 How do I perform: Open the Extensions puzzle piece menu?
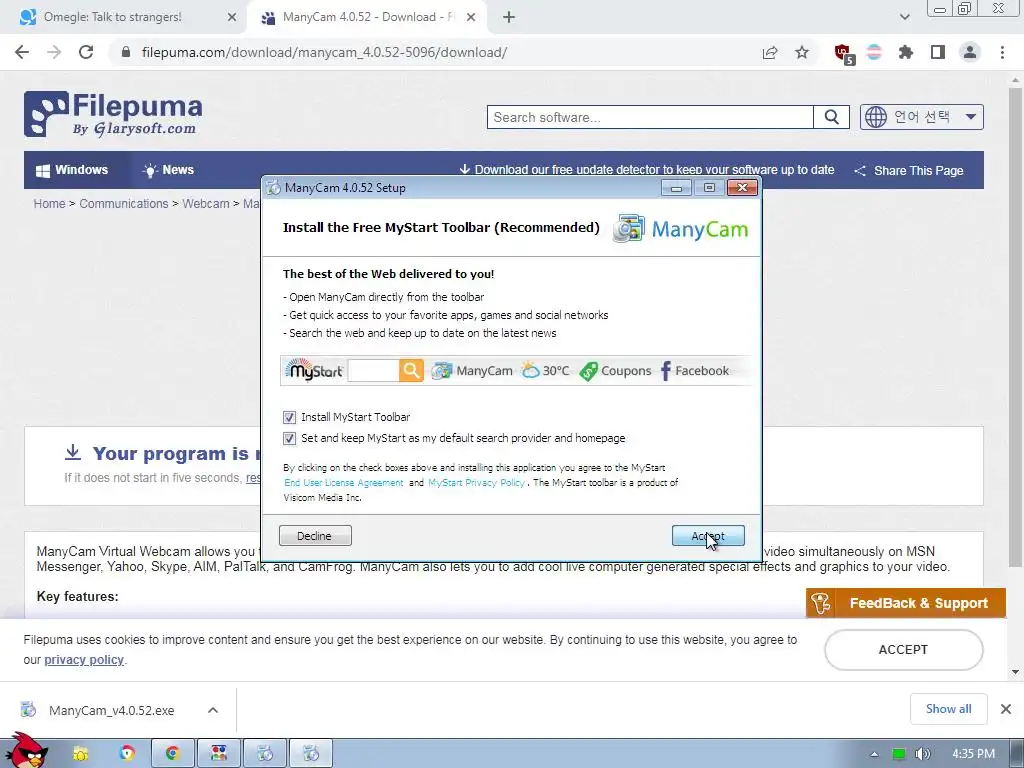[x=906, y=52]
